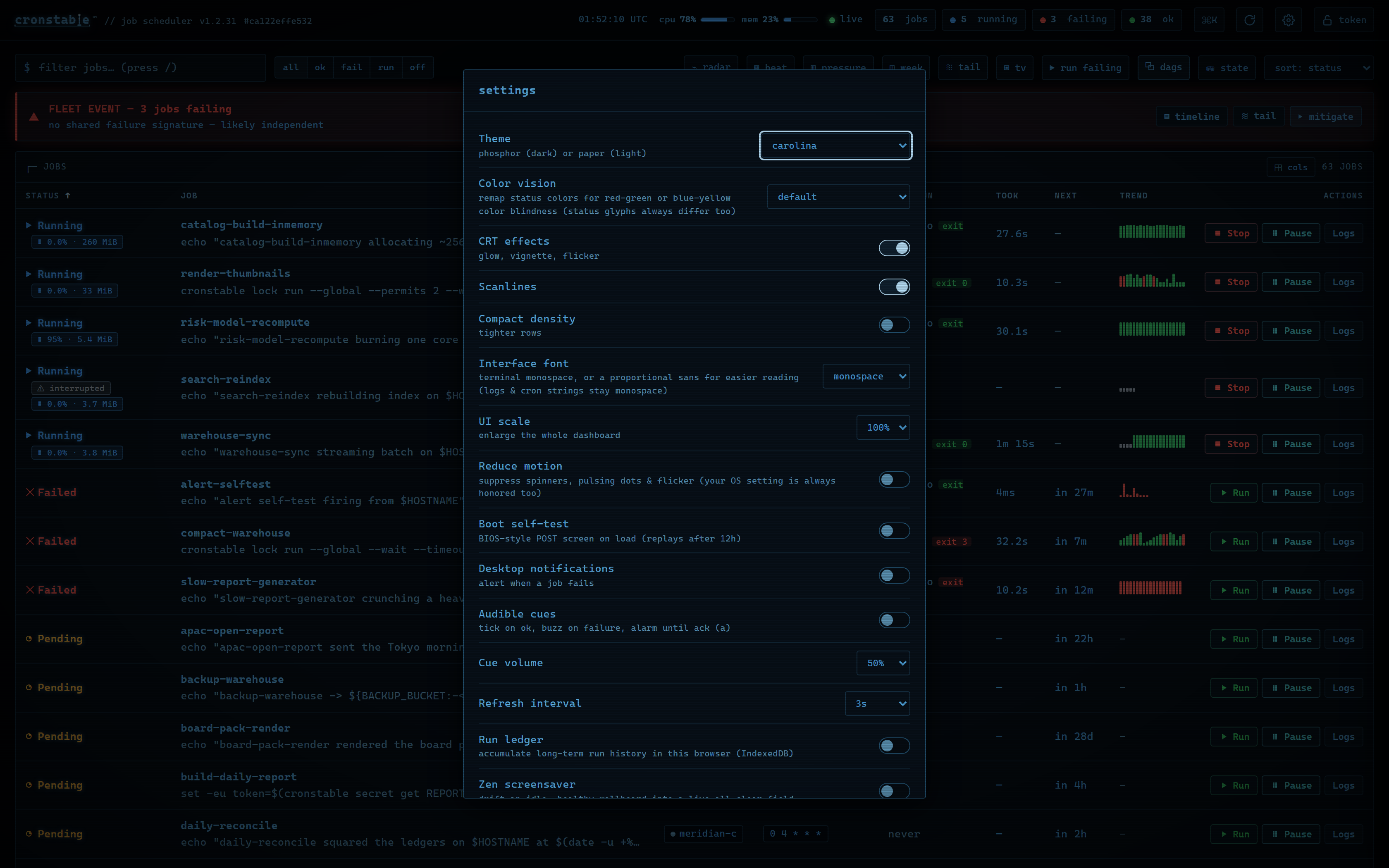The image size is (1389, 868).
Task: Enable Boot self-test toggle
Action: pos(894,531)
